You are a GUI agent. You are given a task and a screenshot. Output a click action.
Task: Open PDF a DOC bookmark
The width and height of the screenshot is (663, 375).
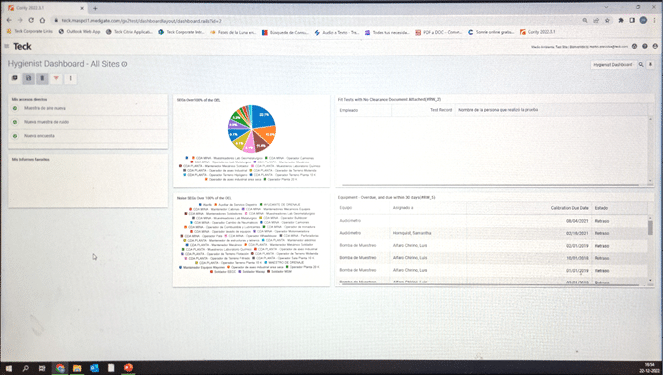(x=438, y=32)
